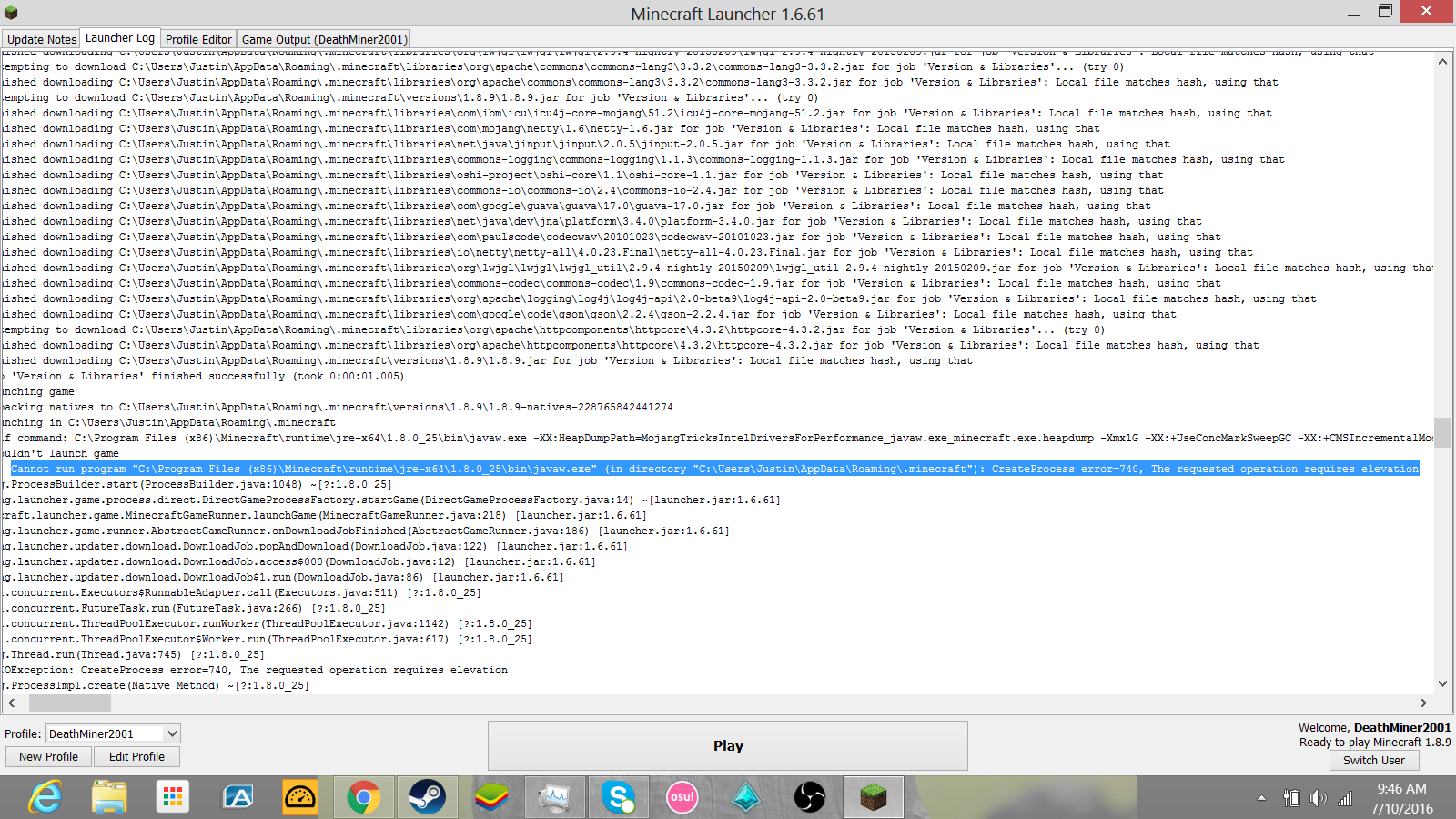1456x819 pixels.
Task: Click the Switch User button
Action: [x=1373, y=760]
